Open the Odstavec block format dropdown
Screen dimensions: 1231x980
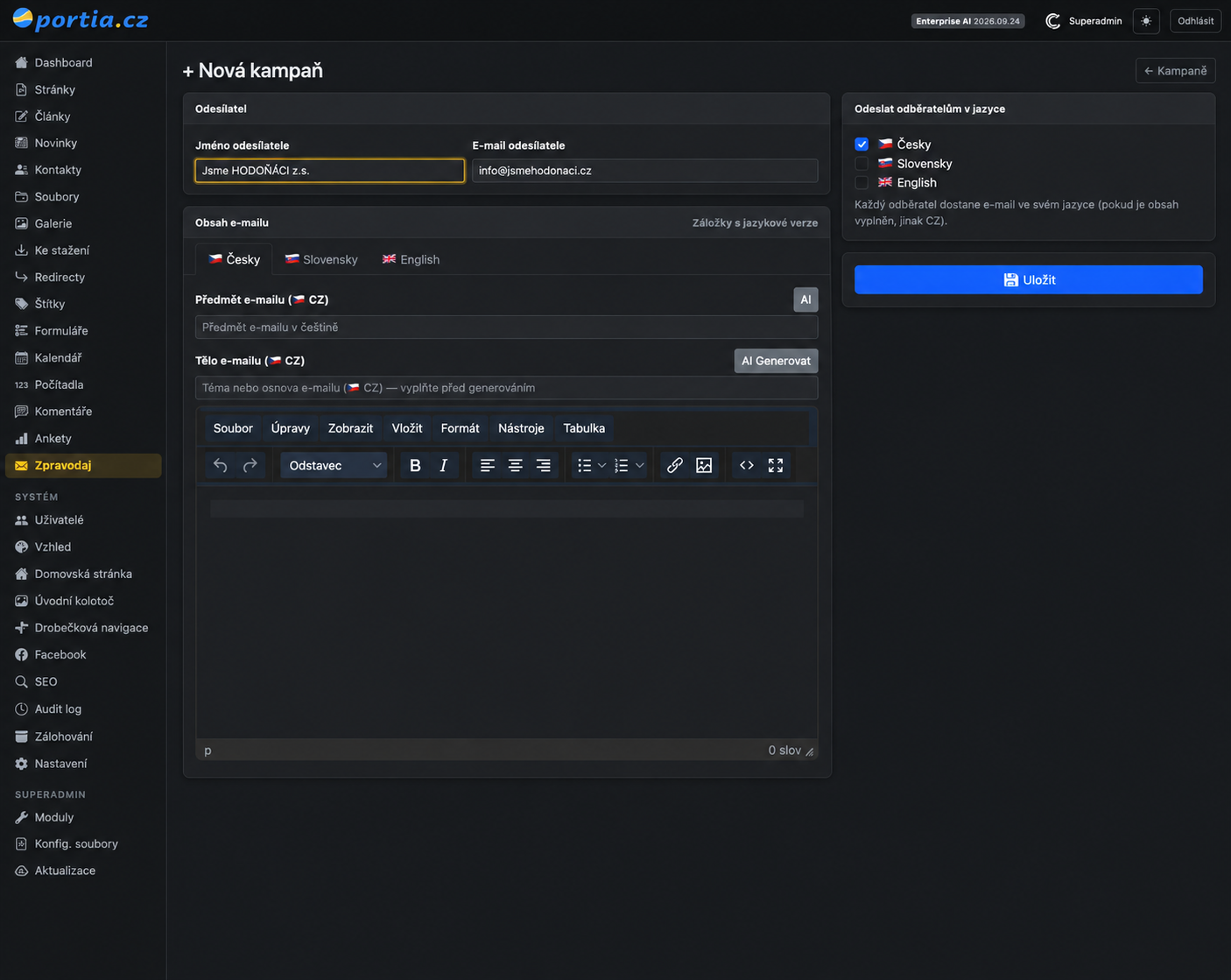coord(334,465)
